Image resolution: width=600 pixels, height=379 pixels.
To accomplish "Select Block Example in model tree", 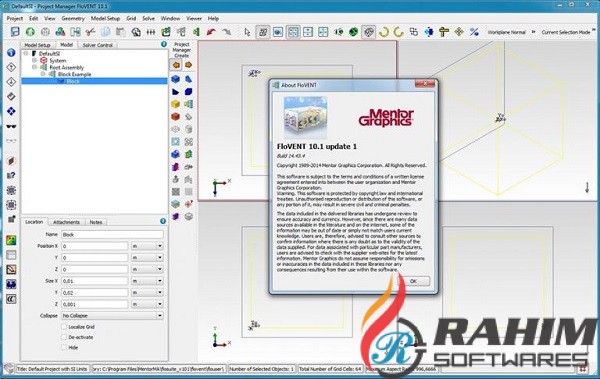I will (x=75, y=74).
